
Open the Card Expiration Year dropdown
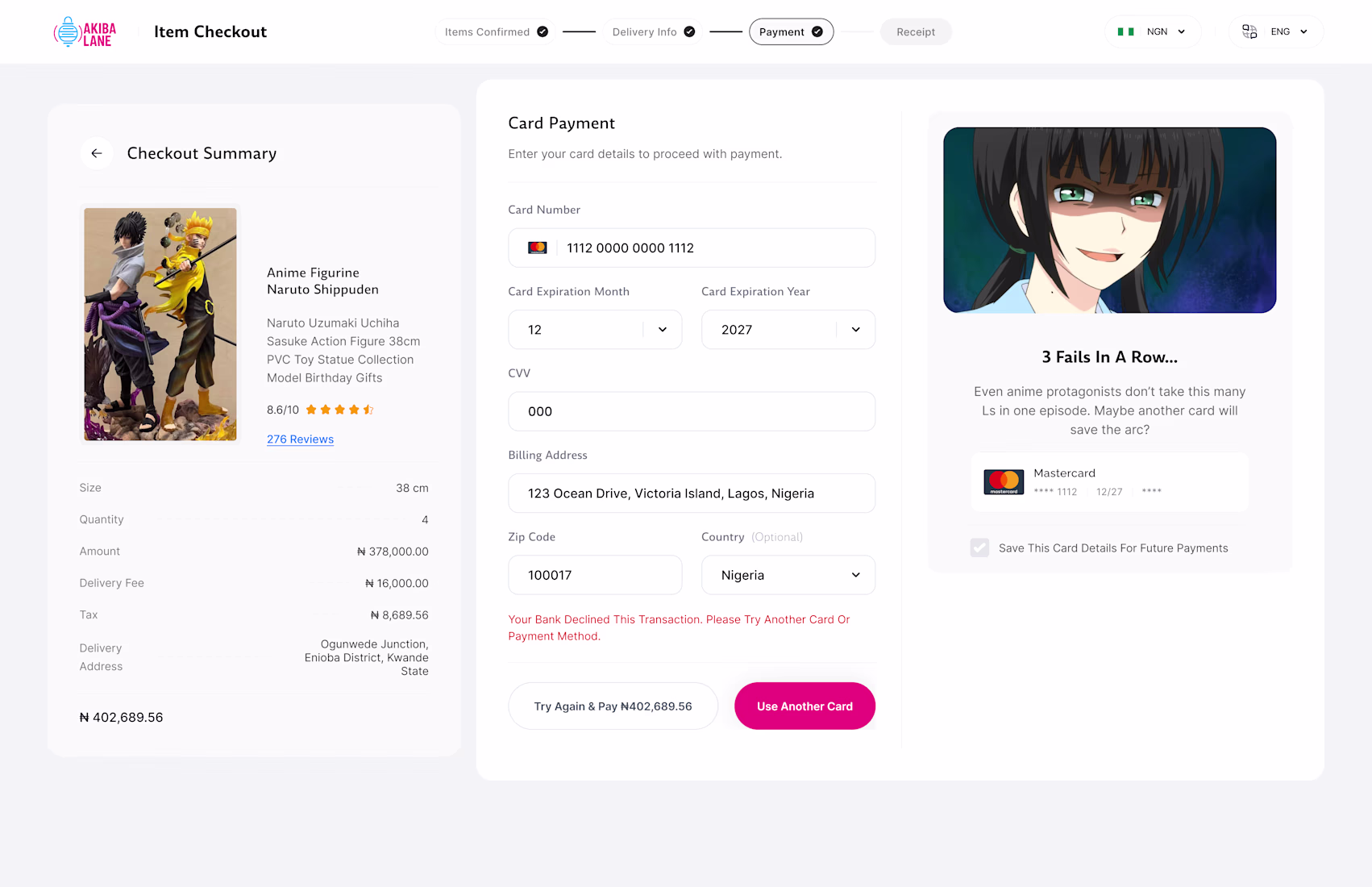tap(788, 330)
